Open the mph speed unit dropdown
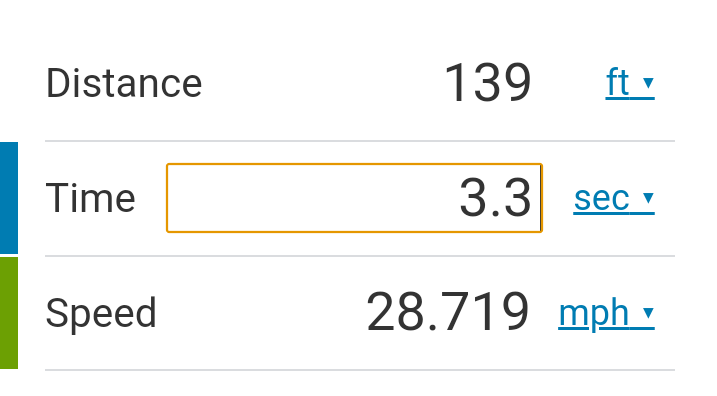Screen dimensions: 717x396 [x=606, y=313]
